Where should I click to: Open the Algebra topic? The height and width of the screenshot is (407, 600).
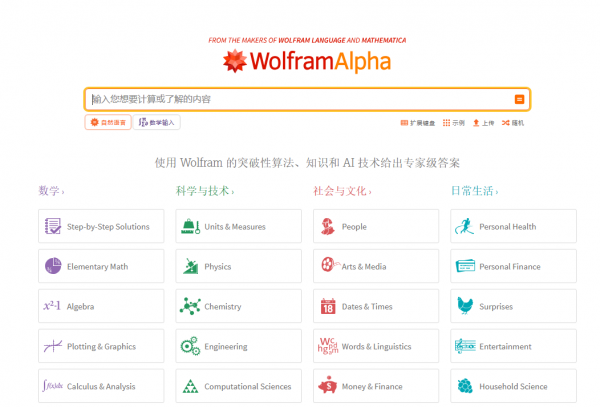tap(101, 306)
